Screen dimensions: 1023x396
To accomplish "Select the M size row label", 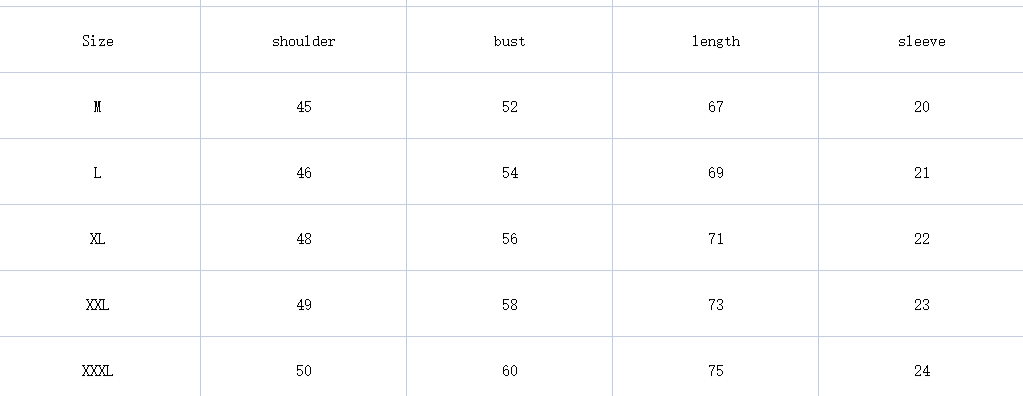I will (x=97, y=107).
